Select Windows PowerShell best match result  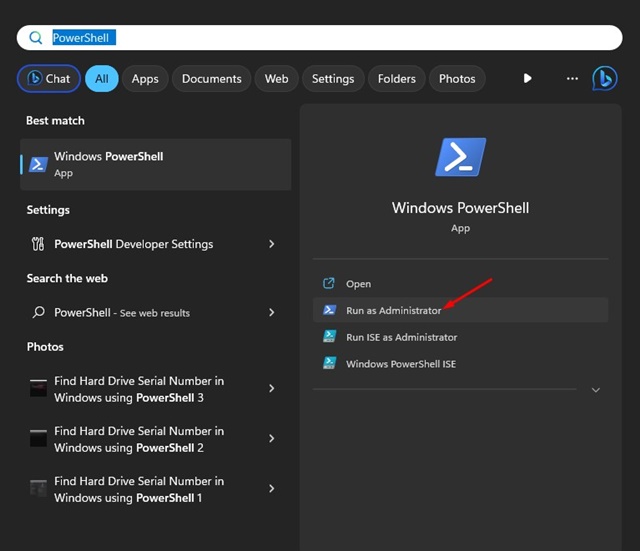click(x=156, y=164)
